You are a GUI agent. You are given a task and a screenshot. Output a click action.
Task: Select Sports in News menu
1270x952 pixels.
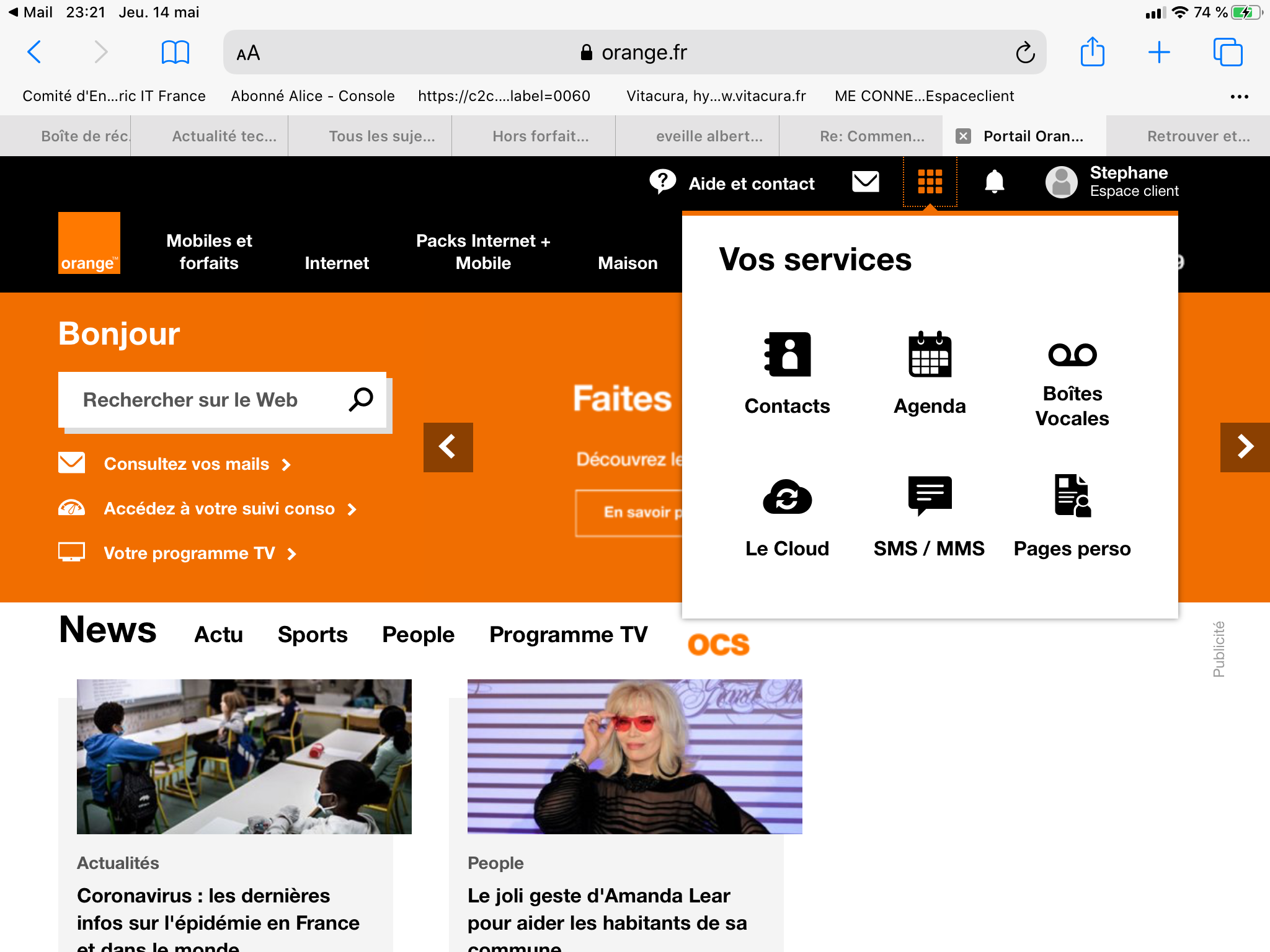click(x=313, y=635)
